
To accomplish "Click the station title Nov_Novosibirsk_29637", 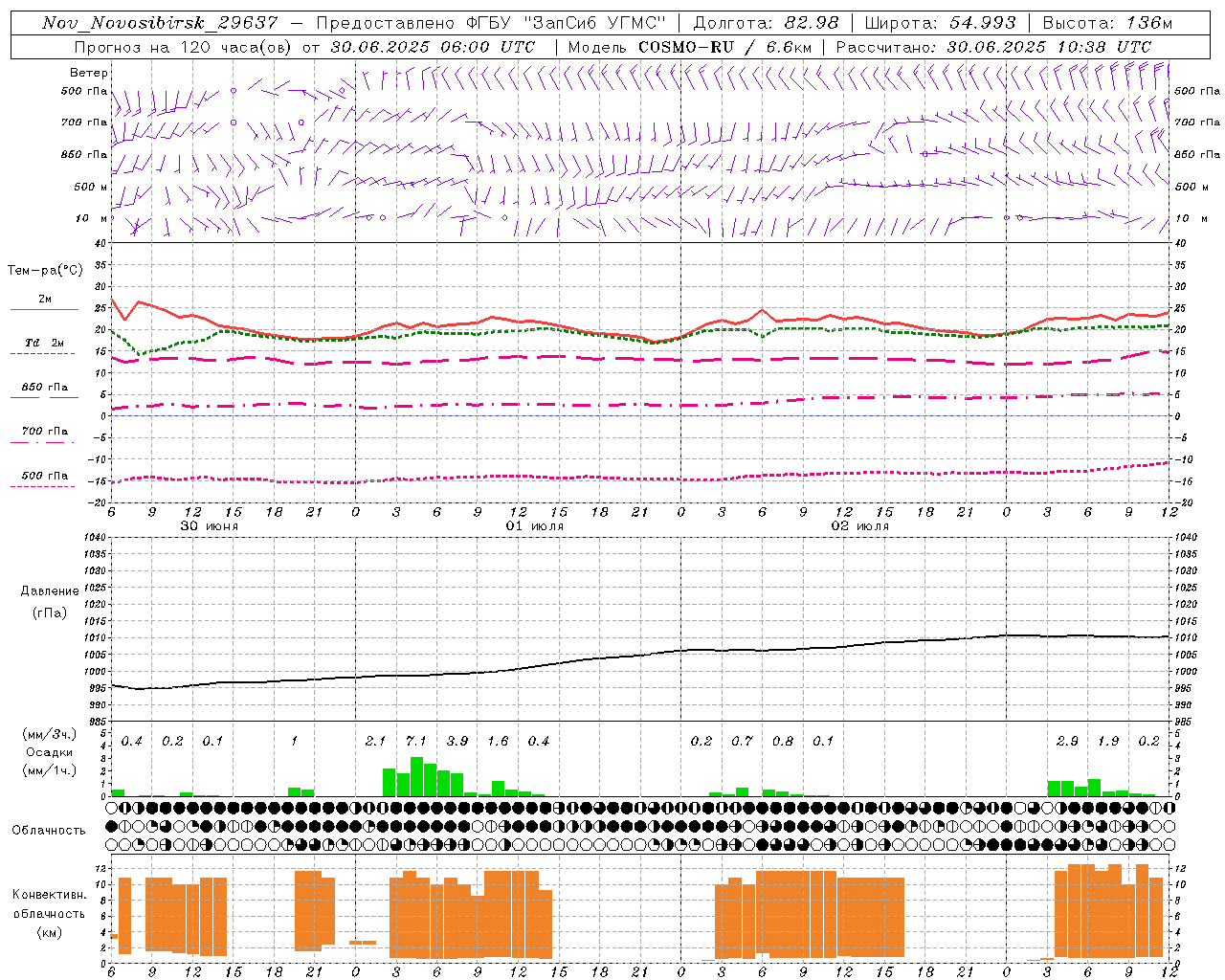I will pos(160,23).
